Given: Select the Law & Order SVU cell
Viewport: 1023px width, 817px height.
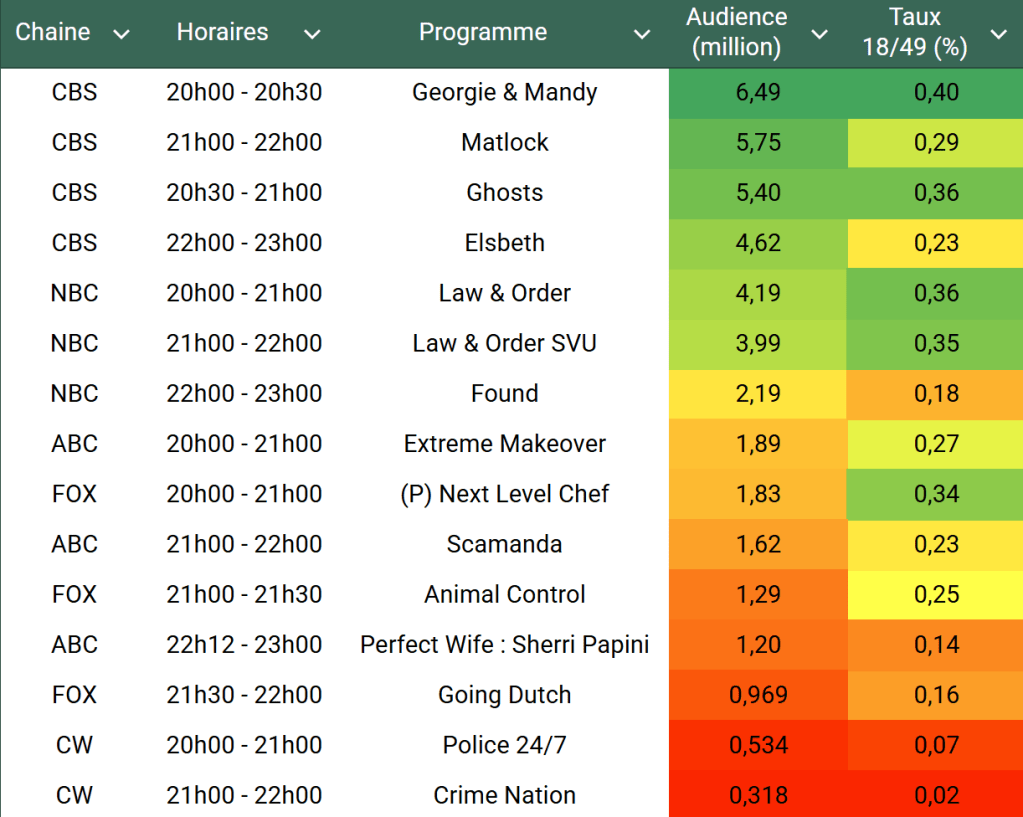Looking at the screenshot, I should coord(504,343).
